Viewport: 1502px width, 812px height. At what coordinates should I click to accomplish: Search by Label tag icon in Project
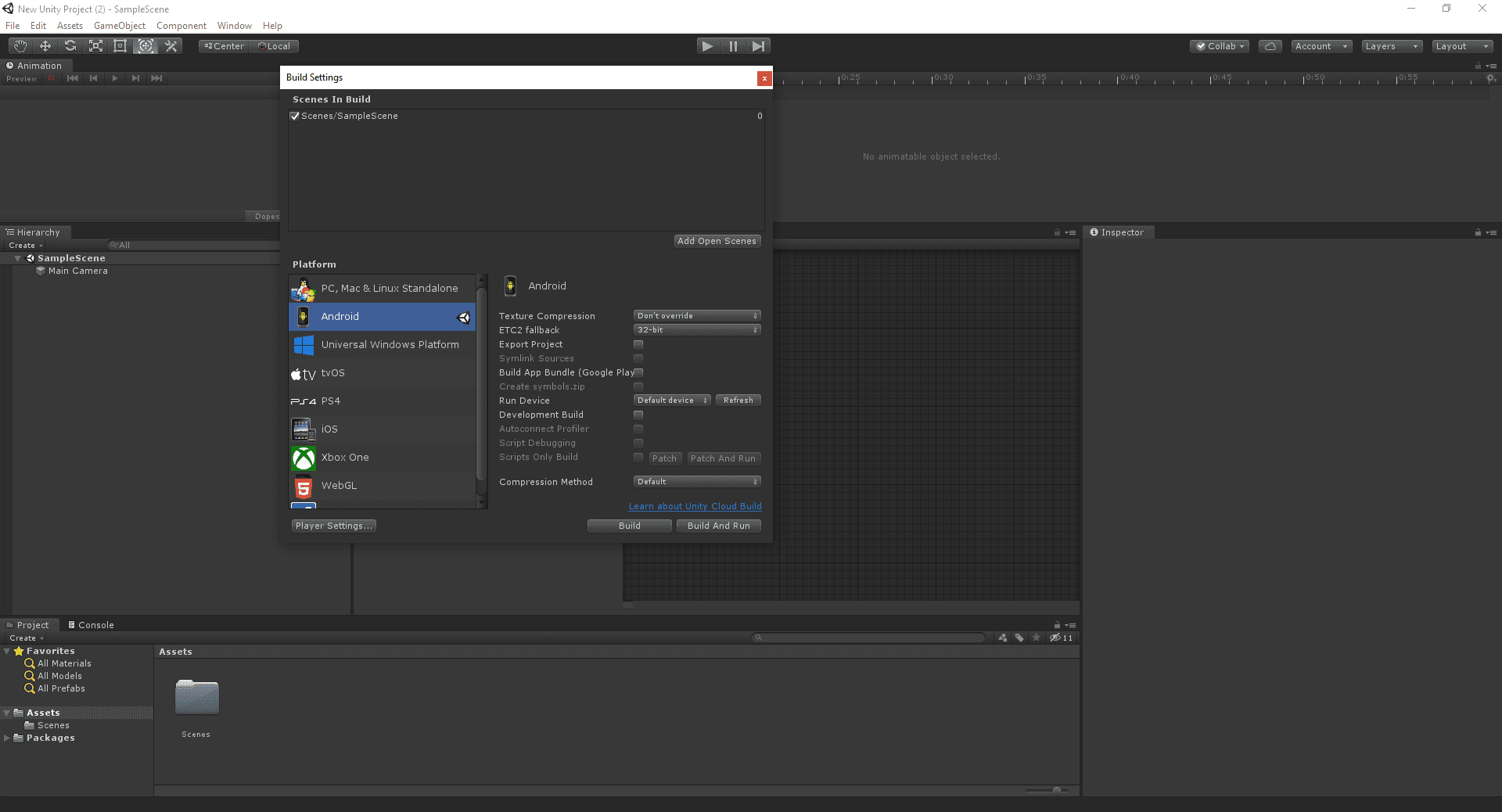tap(1019, 638)
